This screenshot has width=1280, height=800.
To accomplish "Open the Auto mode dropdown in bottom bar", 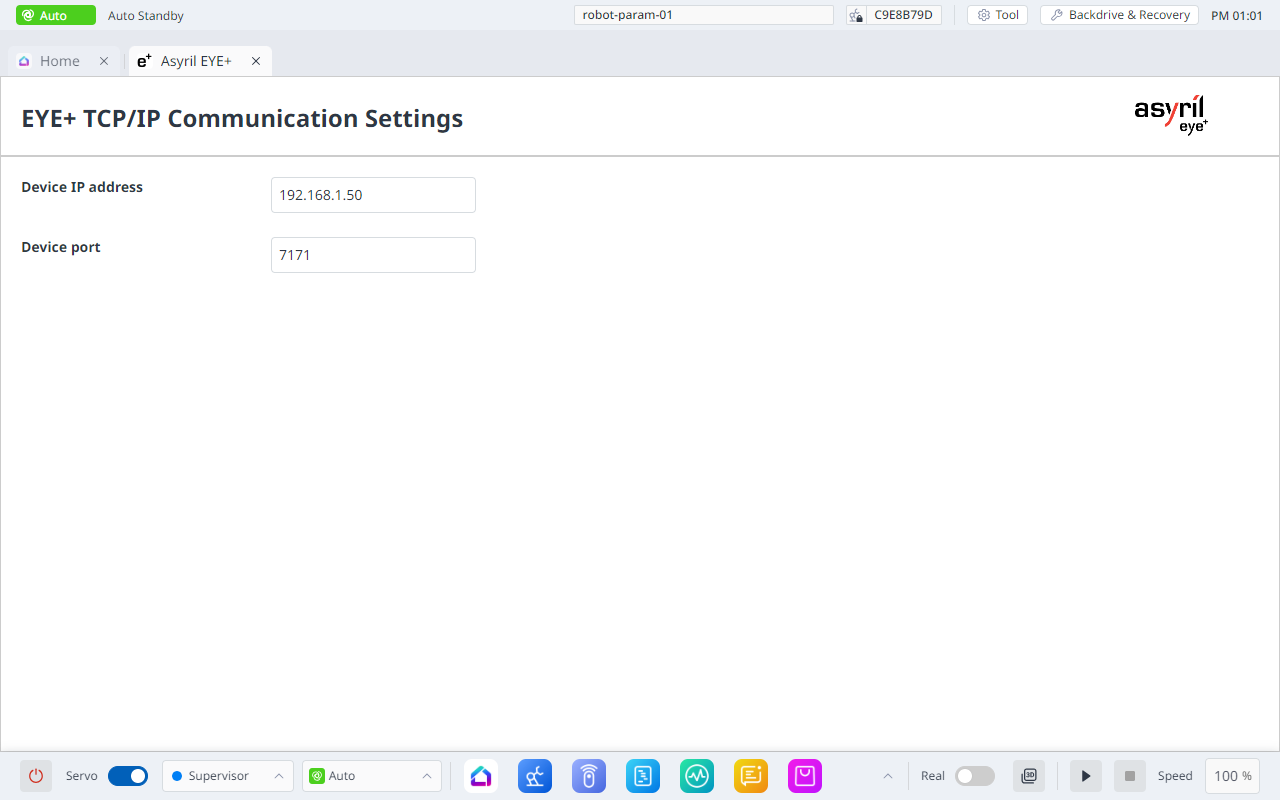I will pos(372,776).
